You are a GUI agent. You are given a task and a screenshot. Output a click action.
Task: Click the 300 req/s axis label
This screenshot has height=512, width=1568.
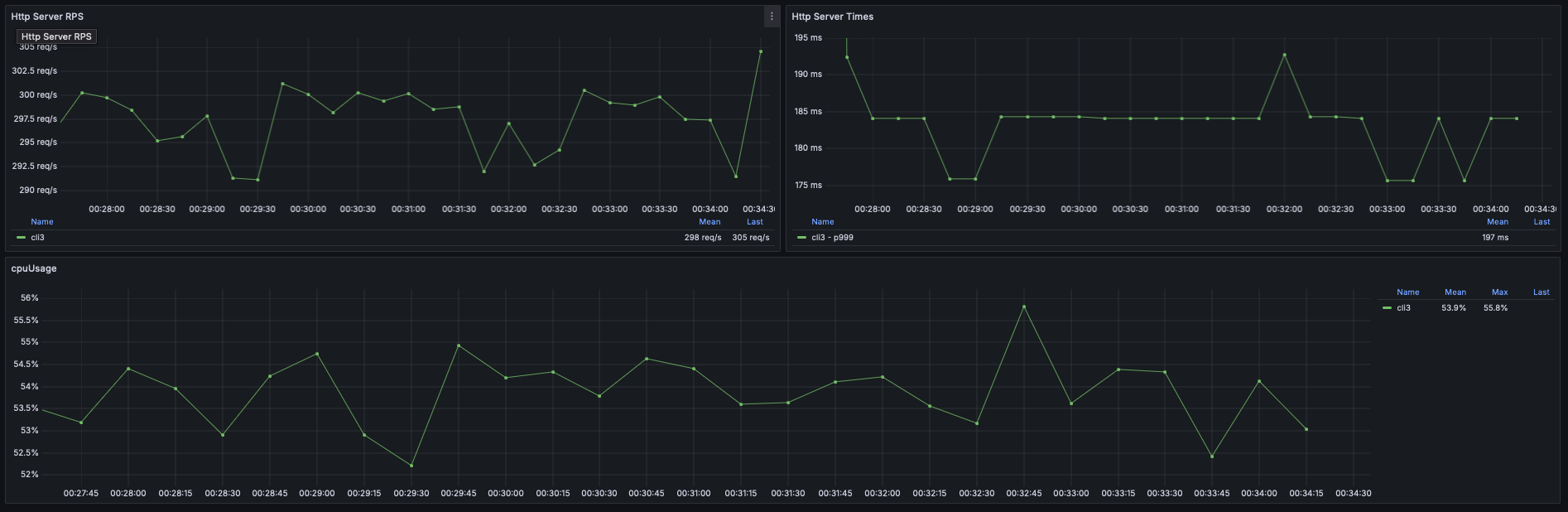[x=38, y=95]
